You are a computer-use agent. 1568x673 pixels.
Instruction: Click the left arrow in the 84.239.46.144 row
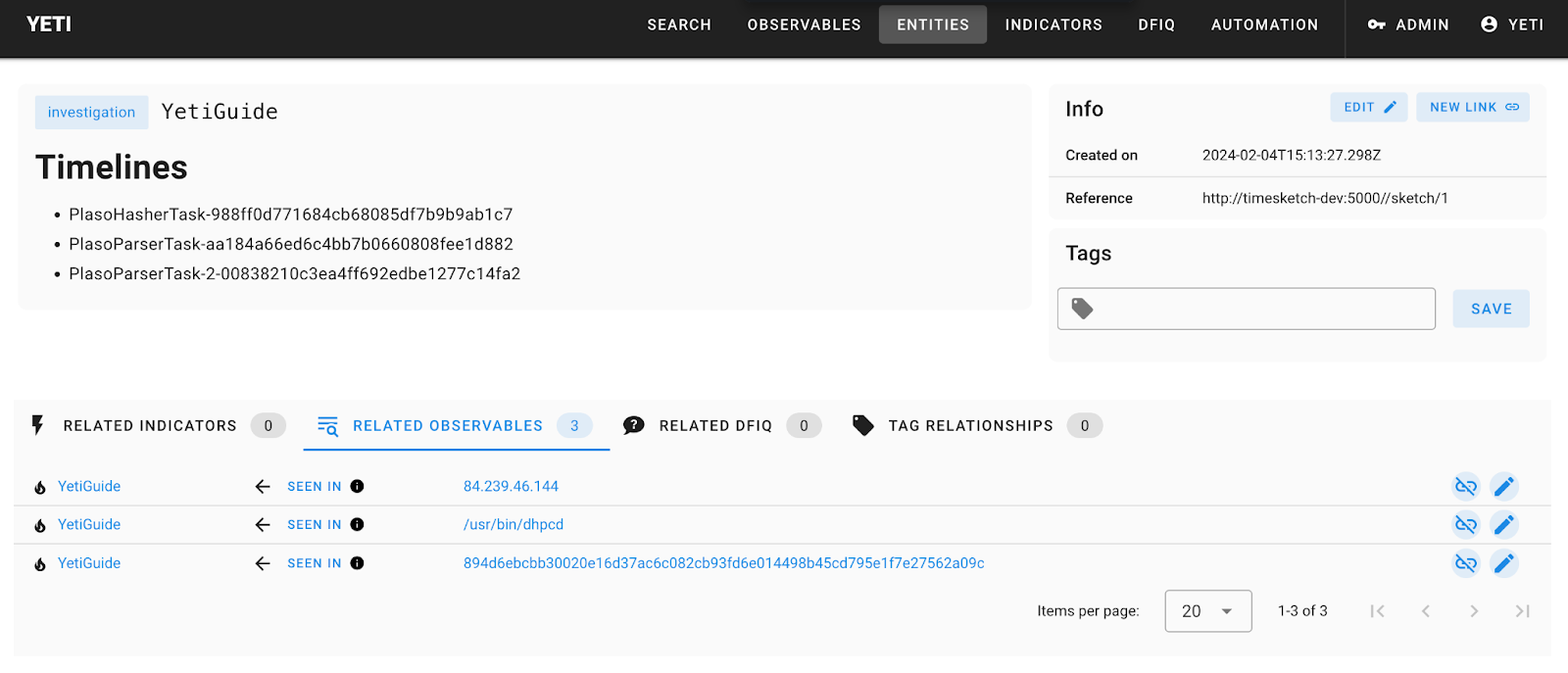point(263,486)
